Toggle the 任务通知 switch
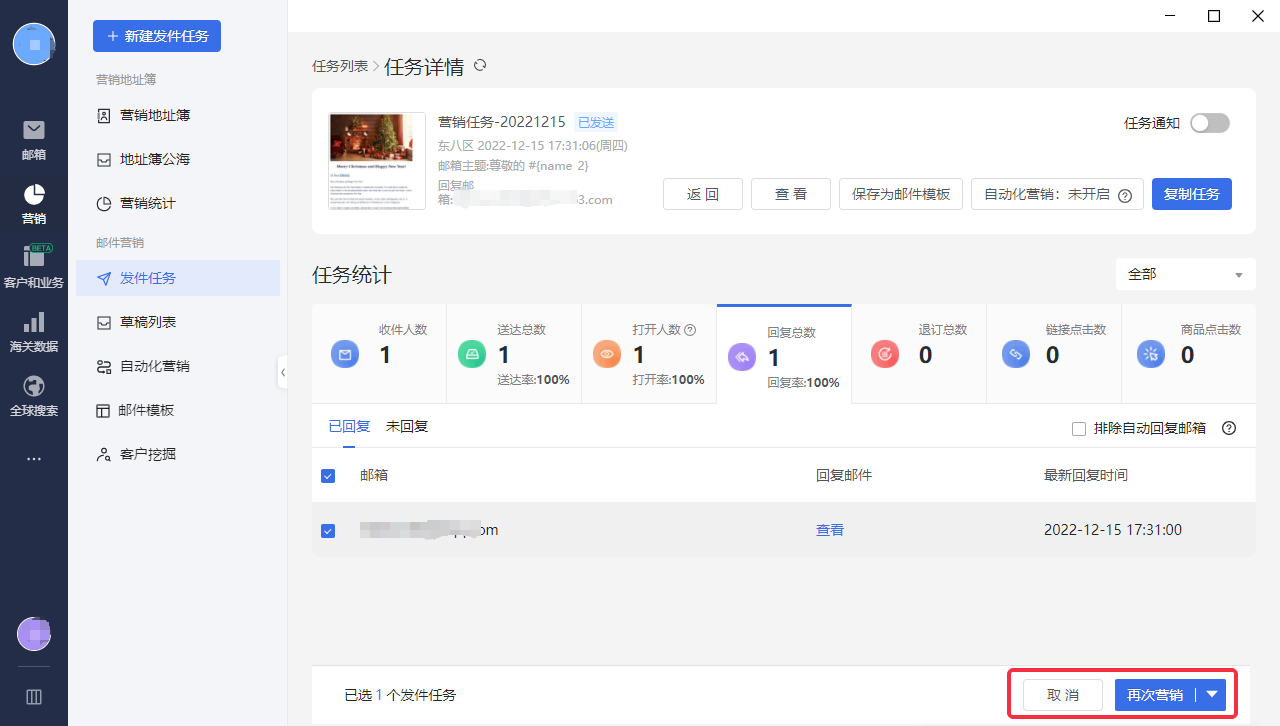The width and height of the screenshot is (1280, 726). [x=1209, y=123]
